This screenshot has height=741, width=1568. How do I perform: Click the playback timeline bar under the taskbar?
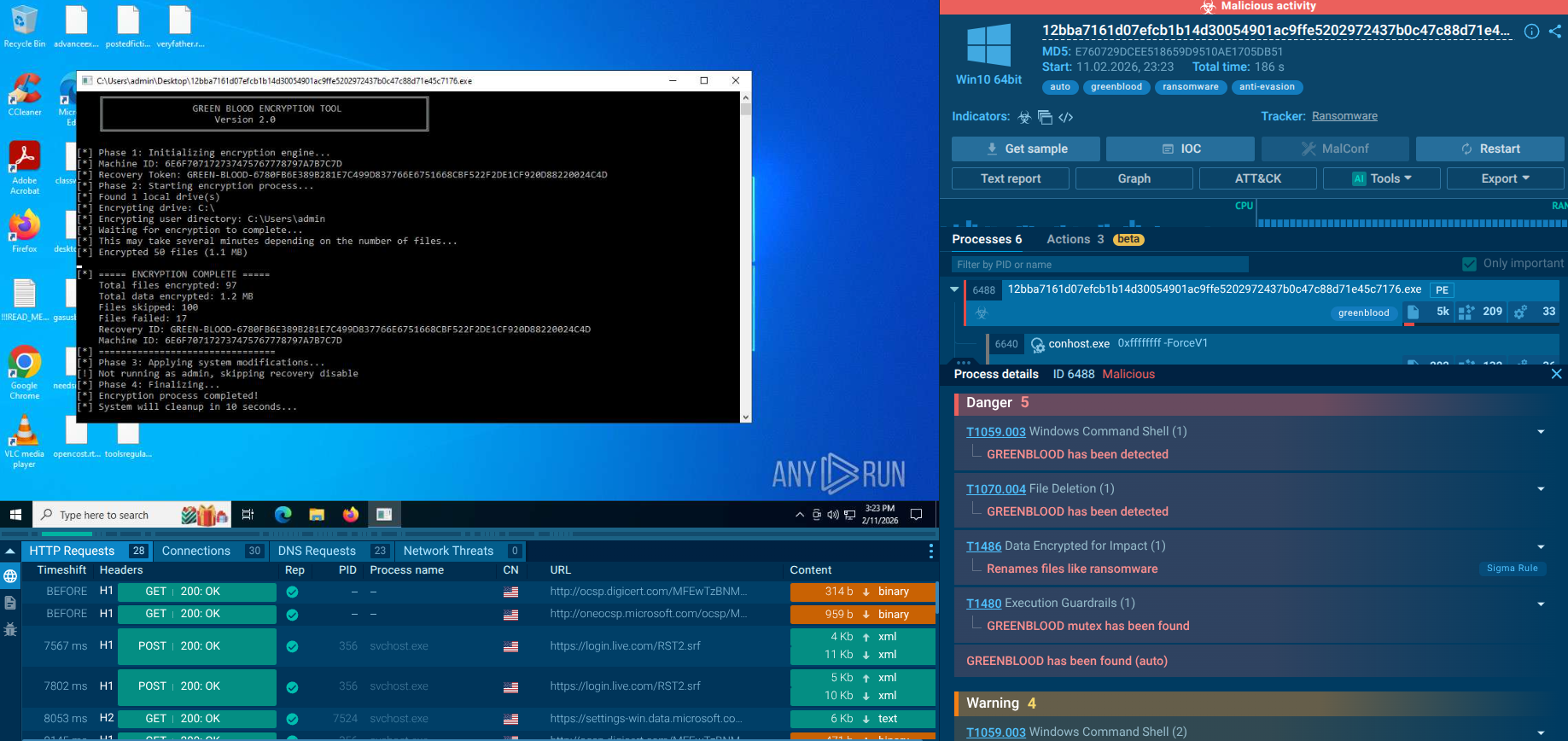click(x=469, y=533)
